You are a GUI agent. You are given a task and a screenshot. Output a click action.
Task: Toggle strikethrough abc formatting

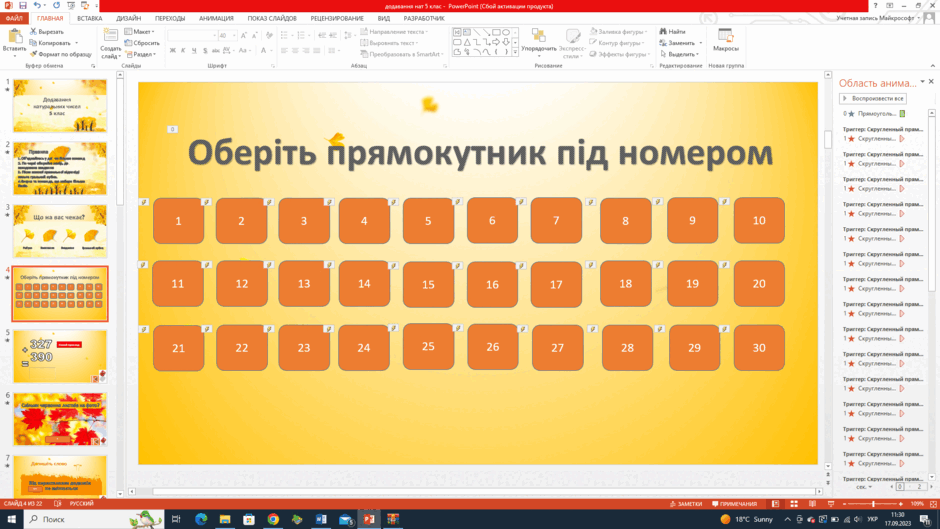(216, 51)
